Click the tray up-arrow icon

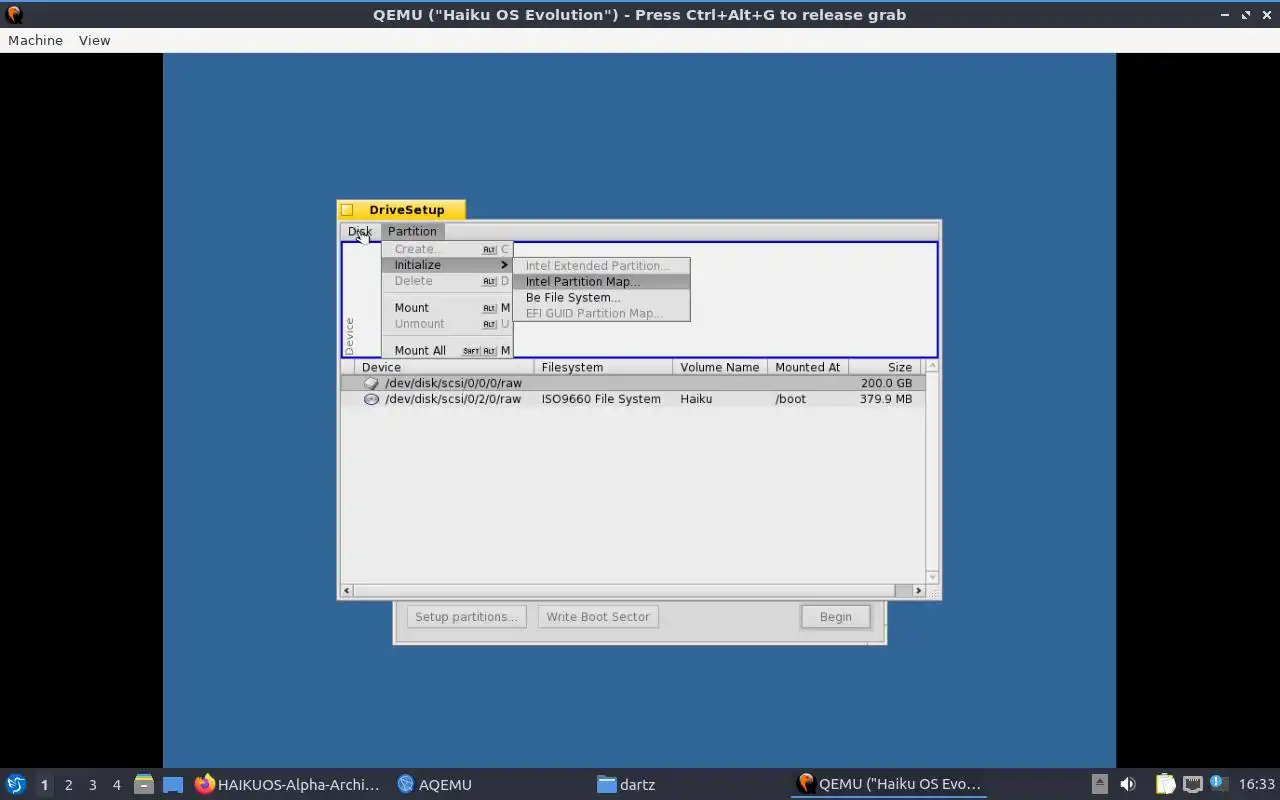coord(1099,785)
